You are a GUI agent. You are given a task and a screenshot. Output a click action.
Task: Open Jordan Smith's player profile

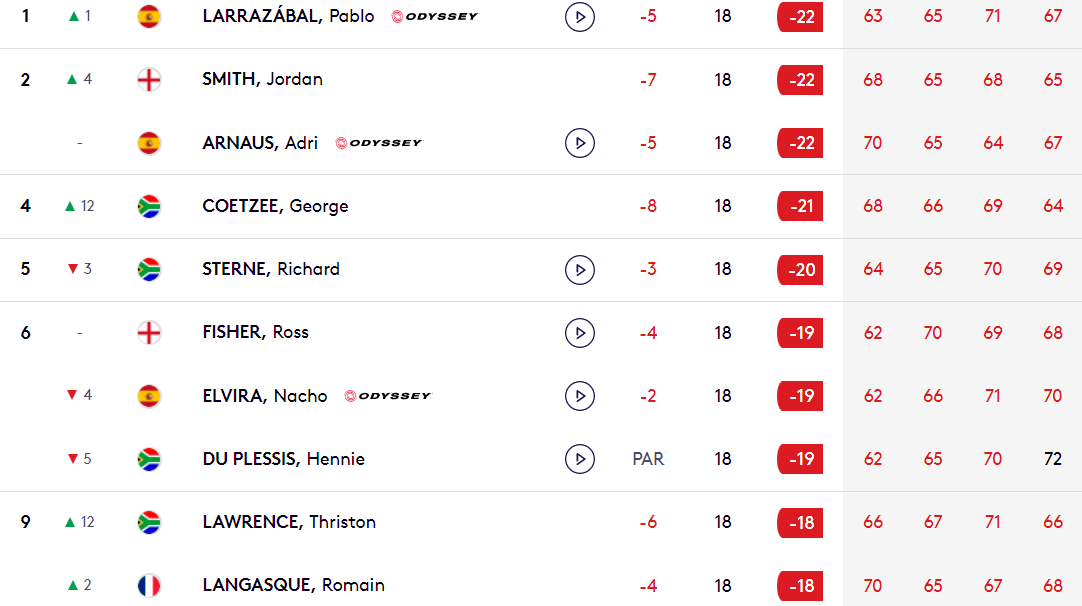pos(262,79)
